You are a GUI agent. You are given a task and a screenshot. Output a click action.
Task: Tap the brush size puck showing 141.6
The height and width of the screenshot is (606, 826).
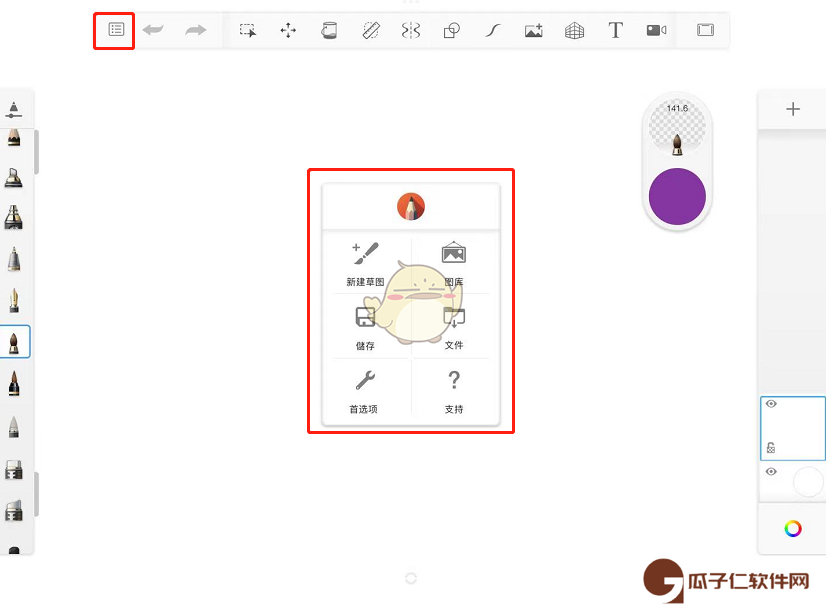tap(677, 128)
